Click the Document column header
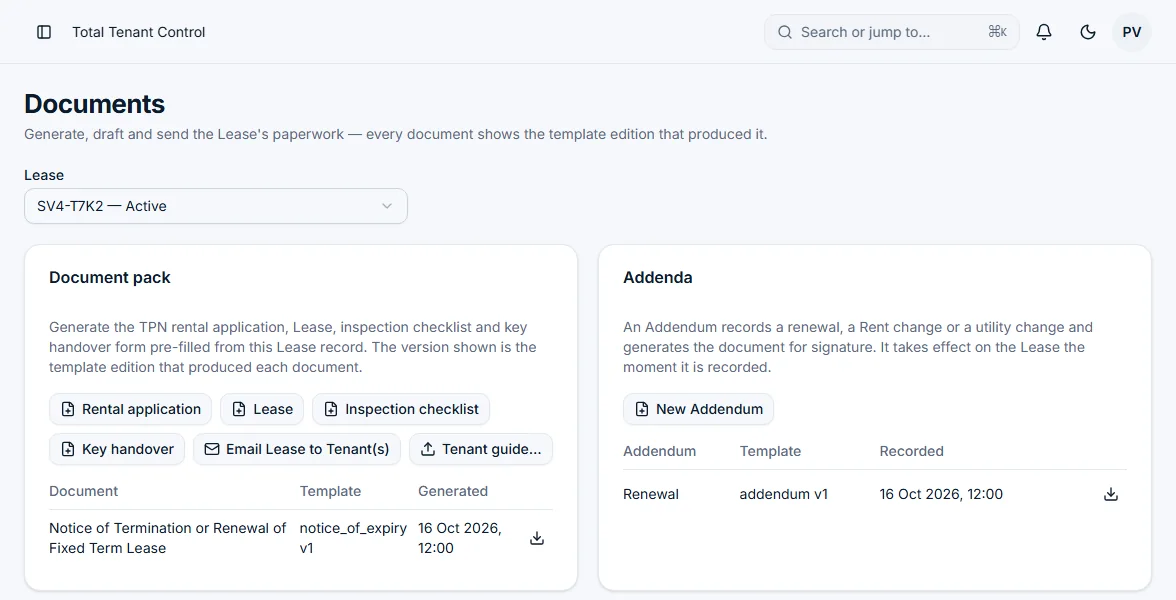 point(83,491)
